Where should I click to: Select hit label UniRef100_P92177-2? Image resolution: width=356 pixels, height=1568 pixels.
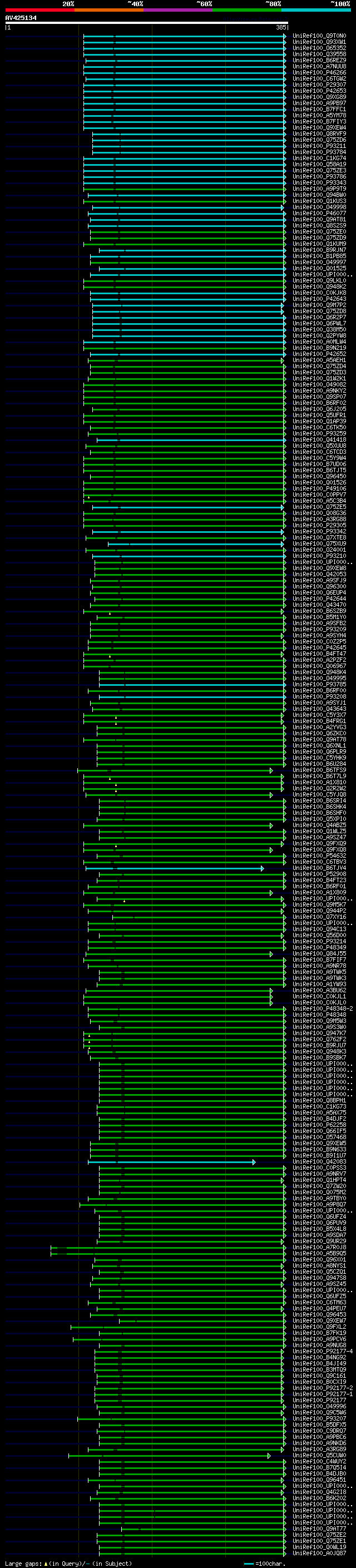tap(323, 1388)
